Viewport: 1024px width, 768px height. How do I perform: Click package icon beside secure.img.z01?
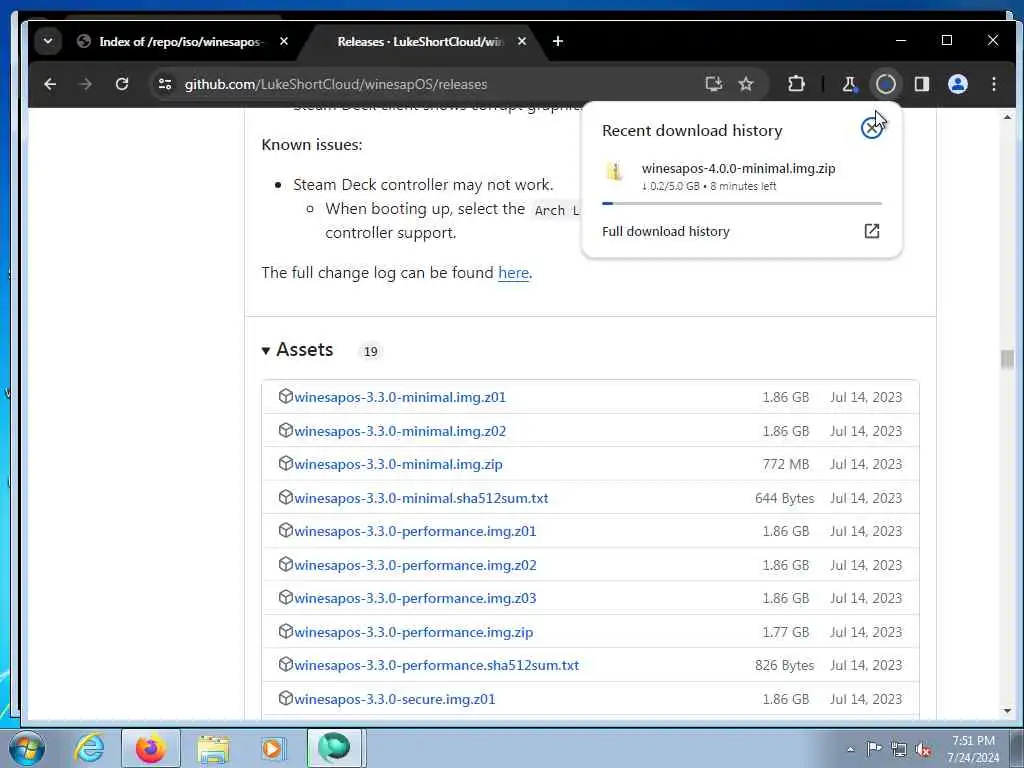coord(285,698)
